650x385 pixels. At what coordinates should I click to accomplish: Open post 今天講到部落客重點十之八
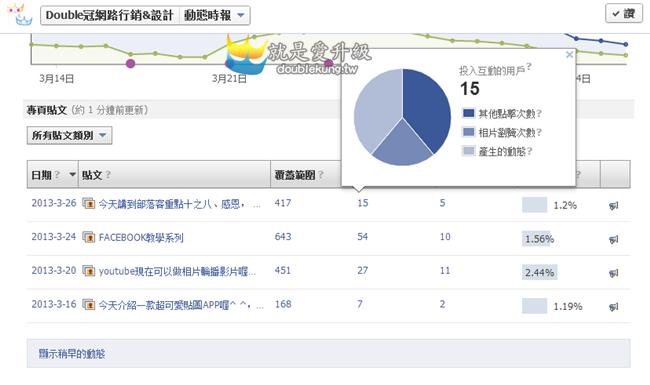tap(179, 204)
